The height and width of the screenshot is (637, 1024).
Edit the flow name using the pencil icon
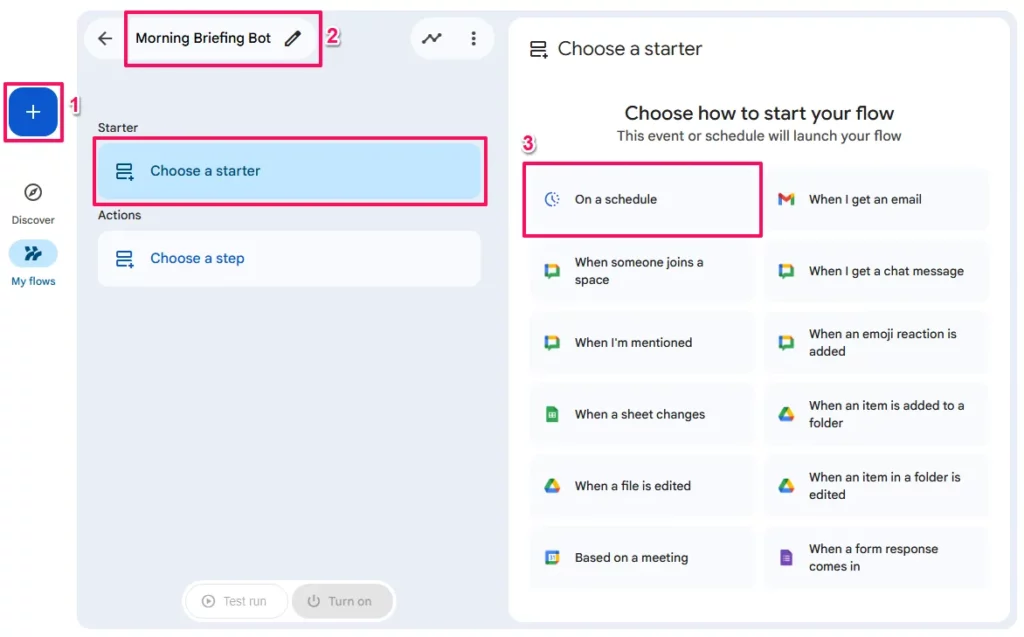click(291, 37)
